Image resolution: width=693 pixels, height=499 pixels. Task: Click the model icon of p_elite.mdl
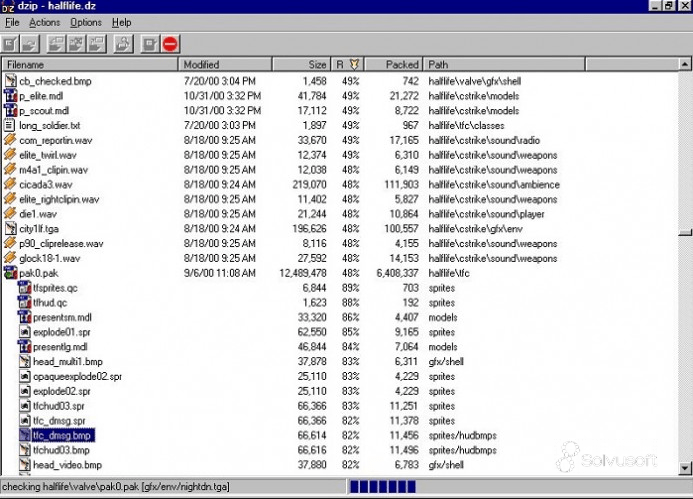point(11,95)
